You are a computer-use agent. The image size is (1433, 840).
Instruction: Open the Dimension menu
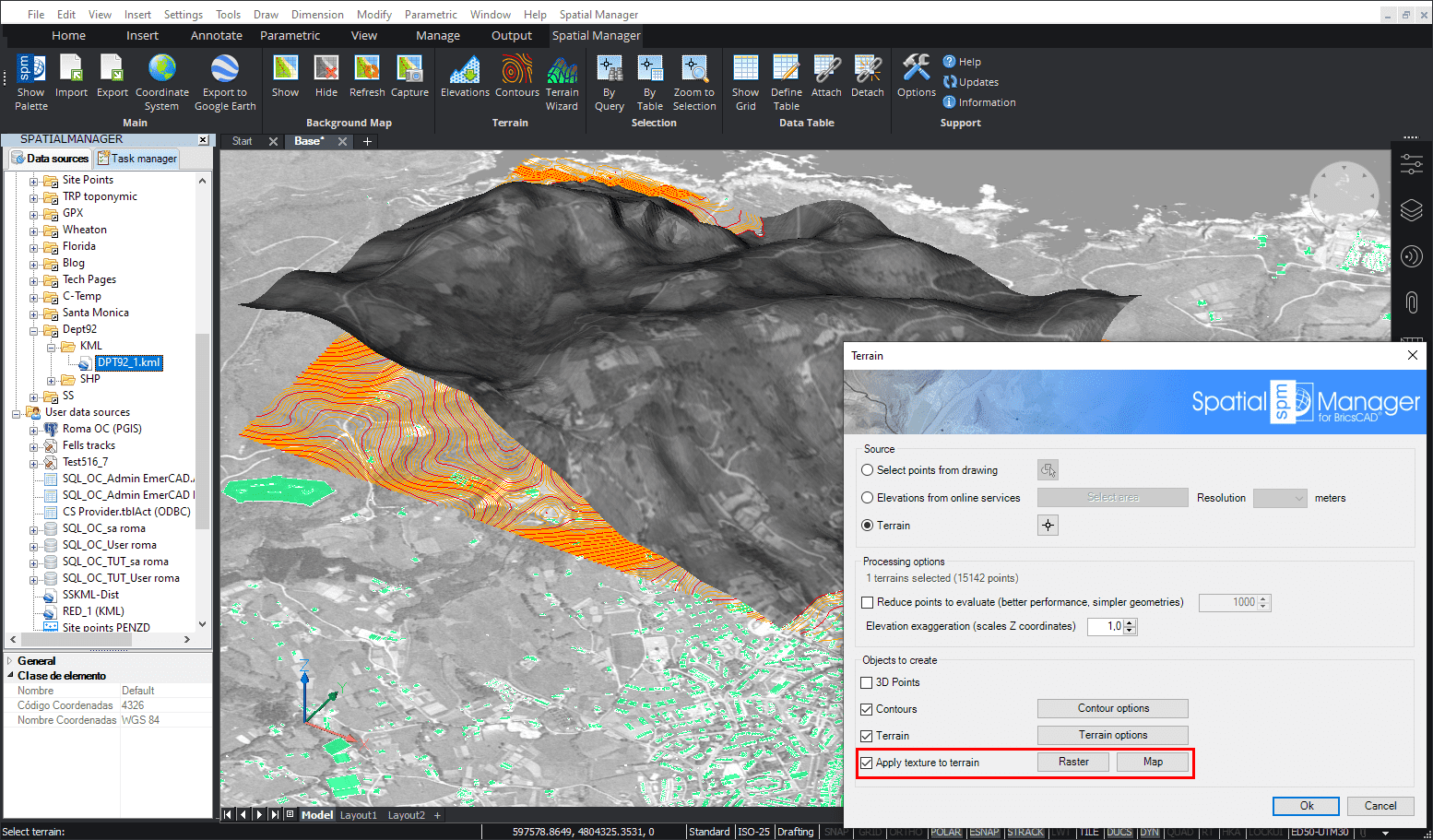pos(317,15)
